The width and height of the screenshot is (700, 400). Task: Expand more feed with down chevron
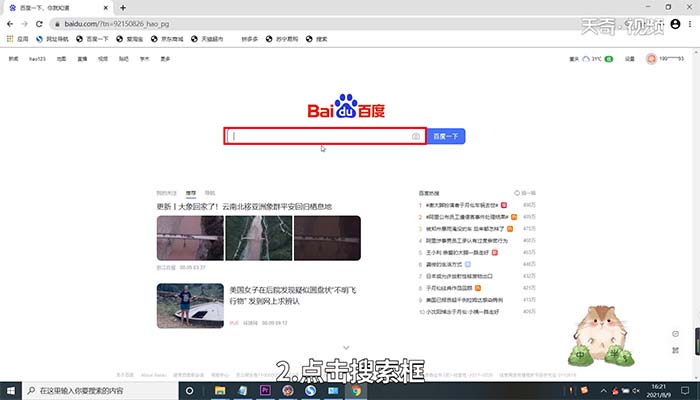pyautogui.click(x=346, y=347)
